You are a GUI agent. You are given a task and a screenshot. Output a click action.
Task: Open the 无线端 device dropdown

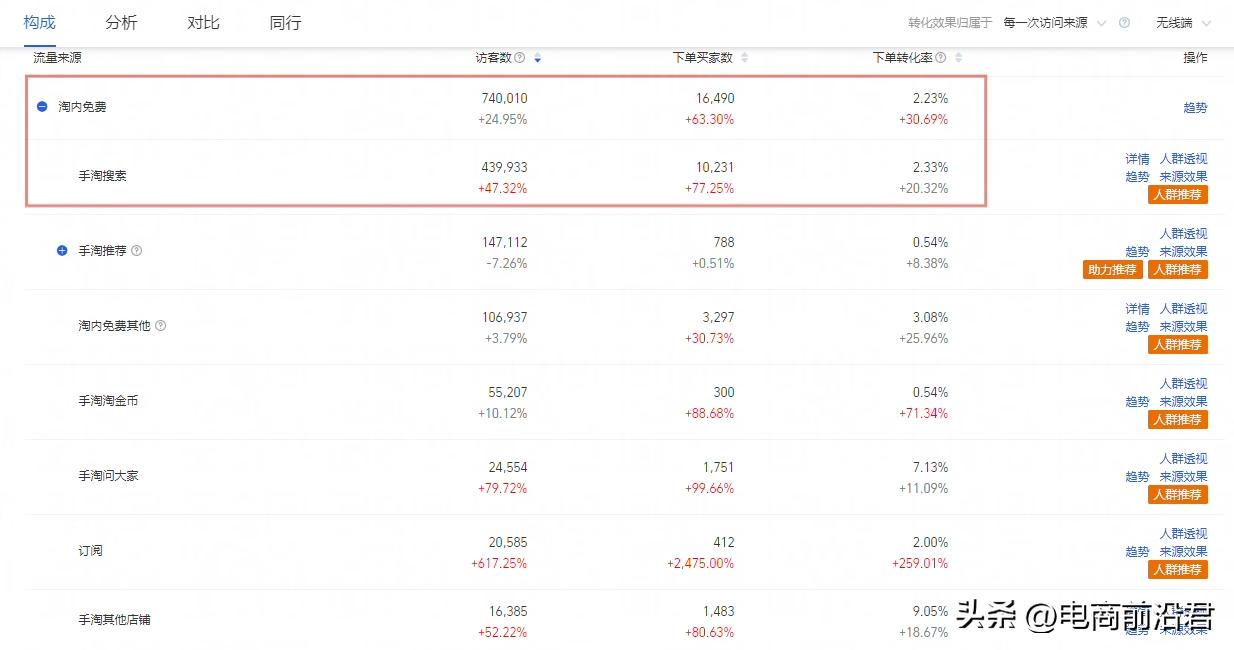1183,23
